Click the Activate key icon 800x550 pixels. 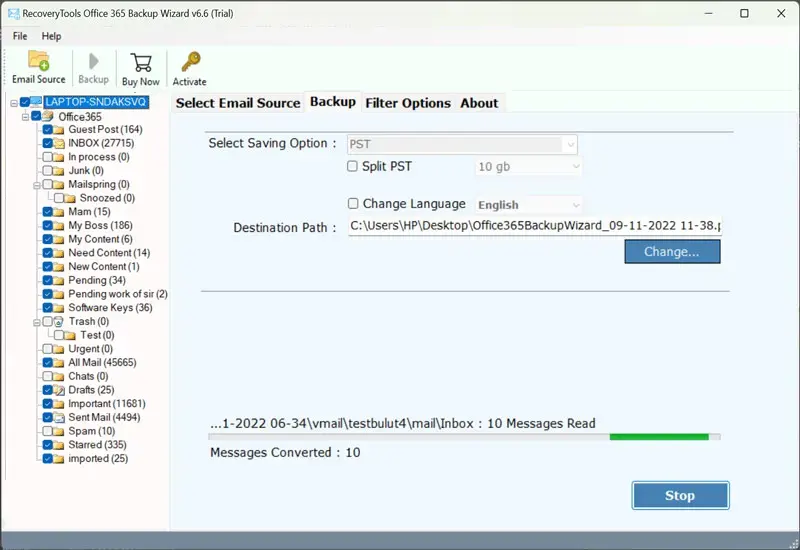[189, 61]
